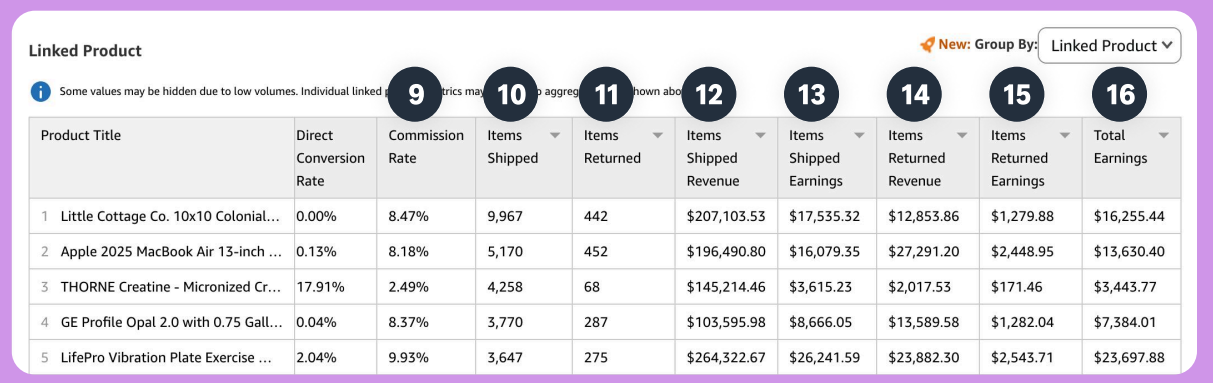Select the 5,170 items shipped cell
Image resolution: width=1213 pixels, height=383 pixels.
pos(524,251)
